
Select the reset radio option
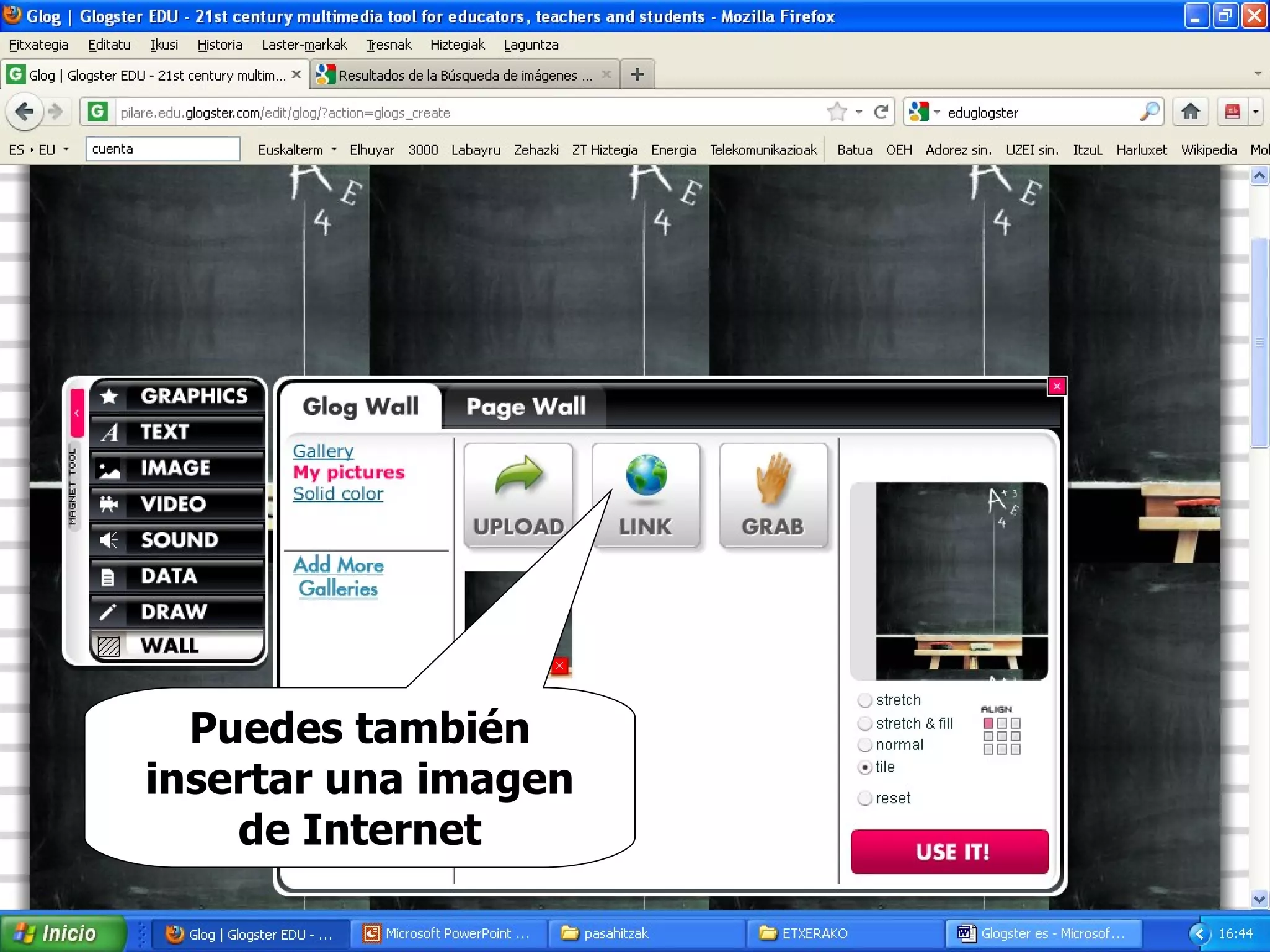click(864, 798)
